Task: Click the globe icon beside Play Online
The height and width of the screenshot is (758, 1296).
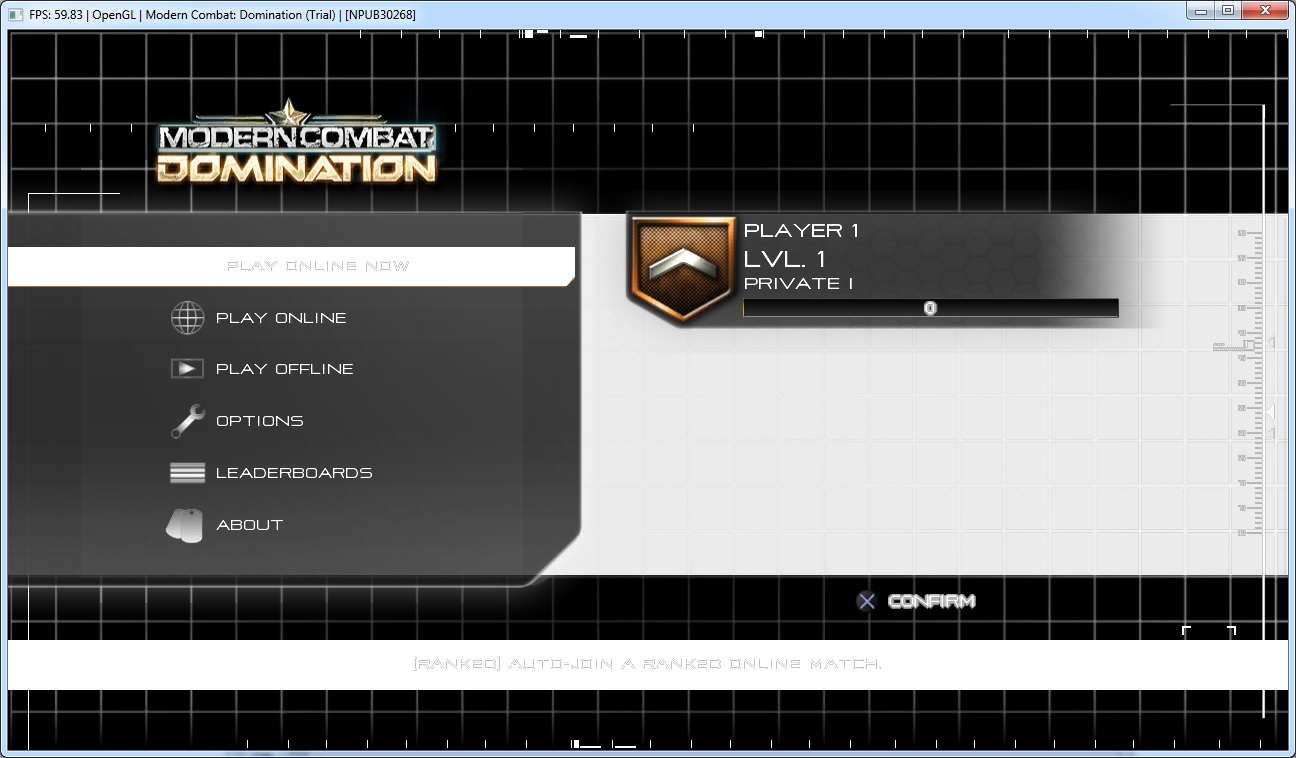Action: (x=187, y=318)
